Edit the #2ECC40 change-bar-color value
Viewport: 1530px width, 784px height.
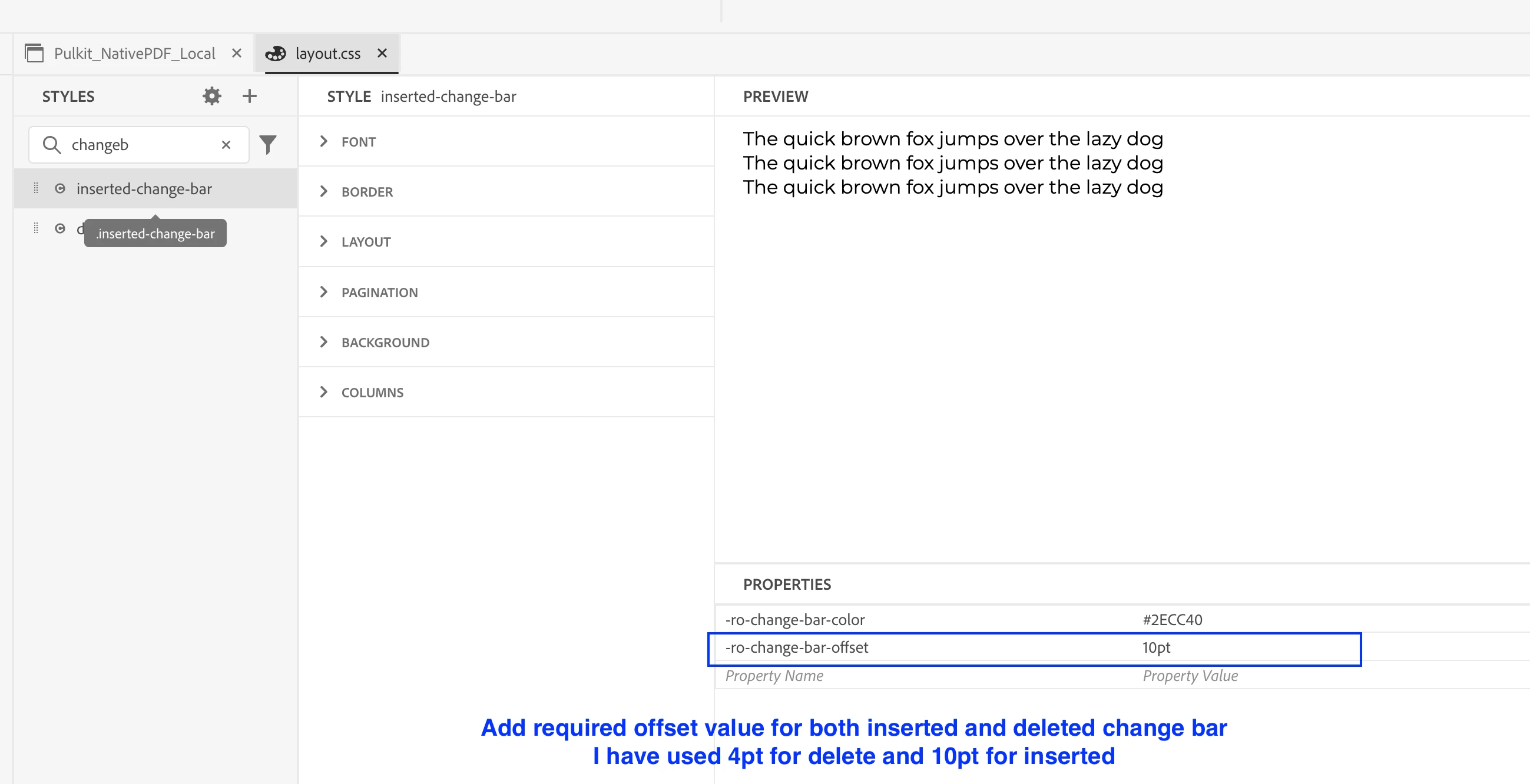point(1172,620)
